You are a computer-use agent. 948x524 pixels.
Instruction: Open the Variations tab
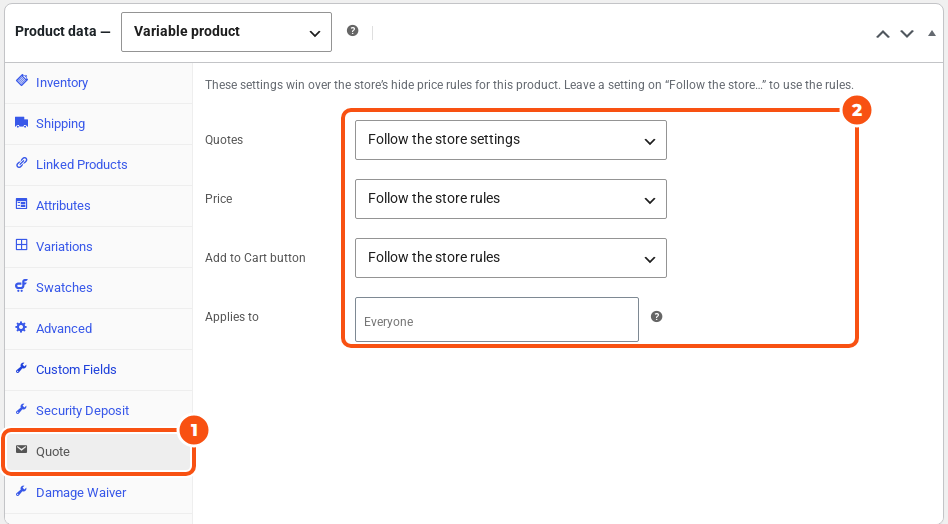[x=99, y=247]
